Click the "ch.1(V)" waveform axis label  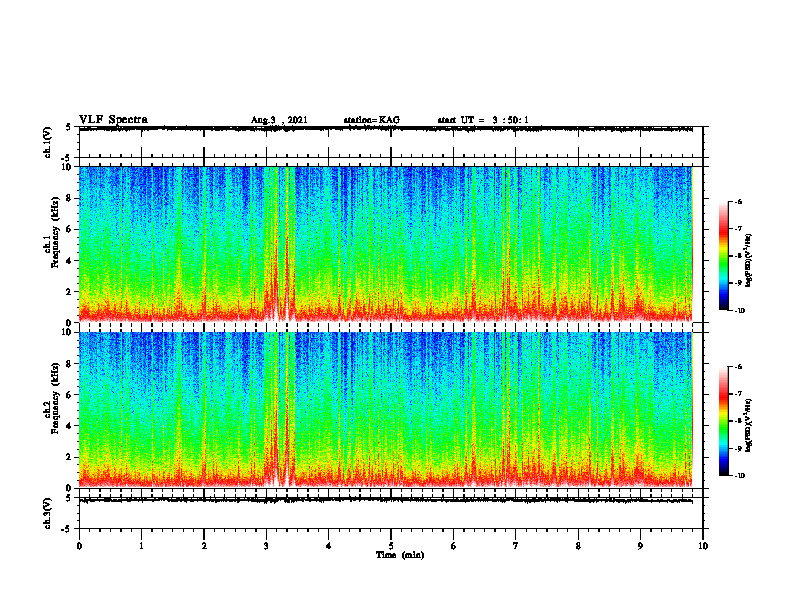pyautogui.click(x=48, y=142)
